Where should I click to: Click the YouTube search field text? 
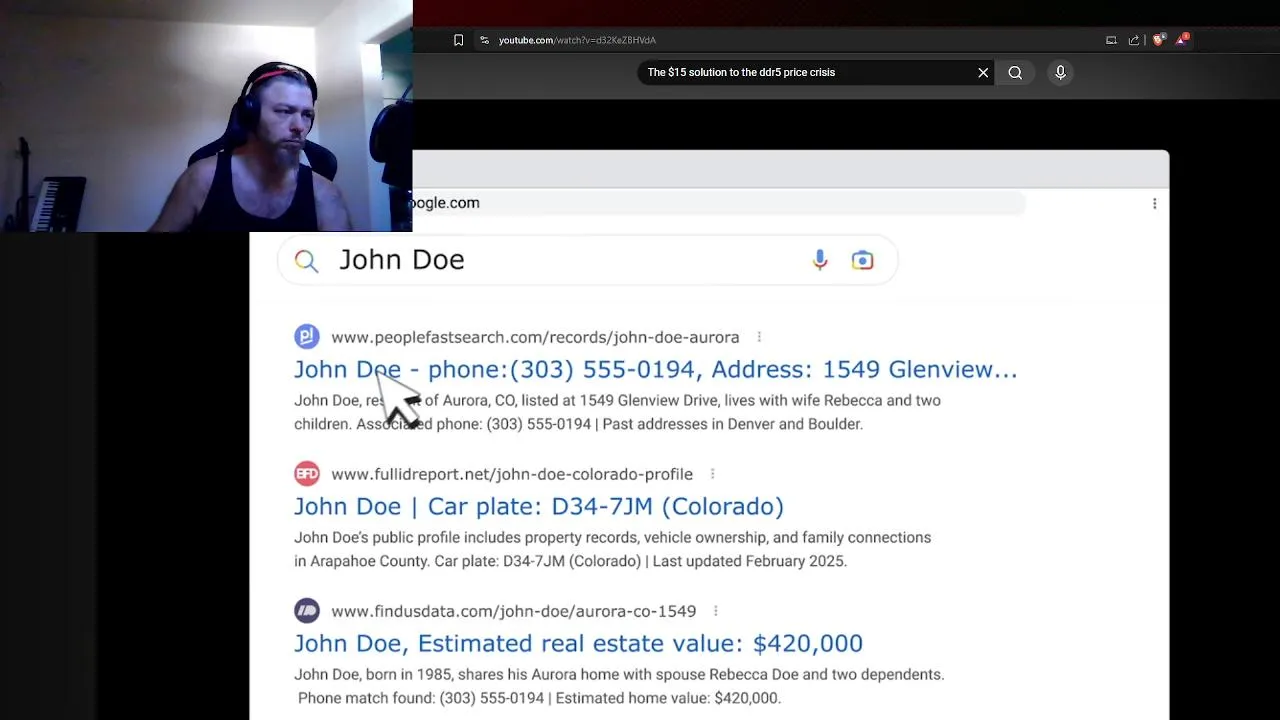click(741, 72)
